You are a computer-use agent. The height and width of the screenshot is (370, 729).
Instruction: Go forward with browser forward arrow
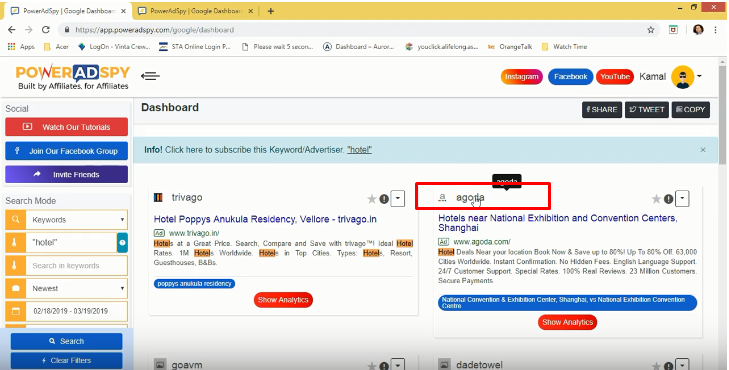(x=29, y=30)
